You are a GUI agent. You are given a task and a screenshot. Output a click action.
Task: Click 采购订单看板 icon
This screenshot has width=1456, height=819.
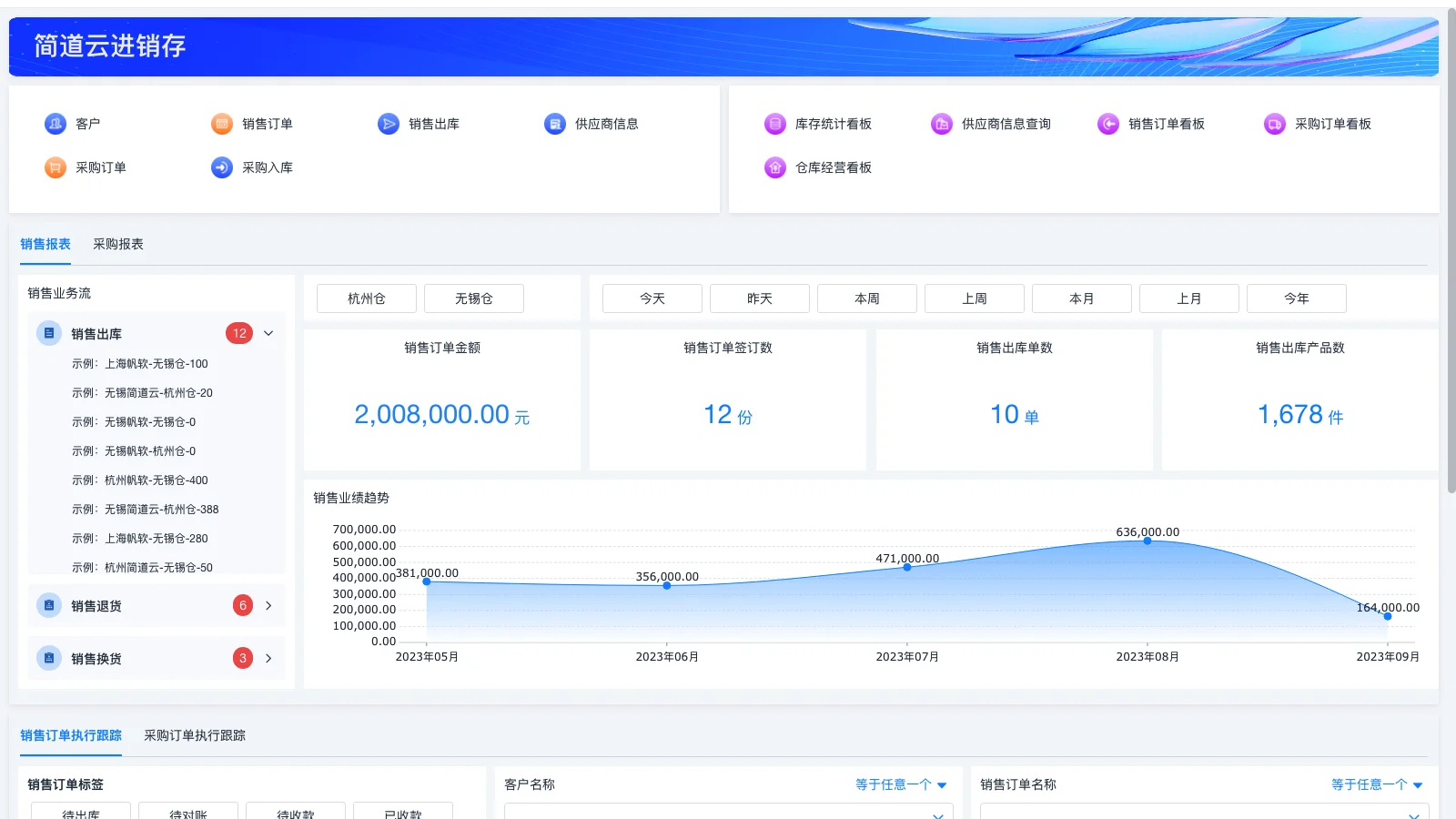coord(1275,124)
